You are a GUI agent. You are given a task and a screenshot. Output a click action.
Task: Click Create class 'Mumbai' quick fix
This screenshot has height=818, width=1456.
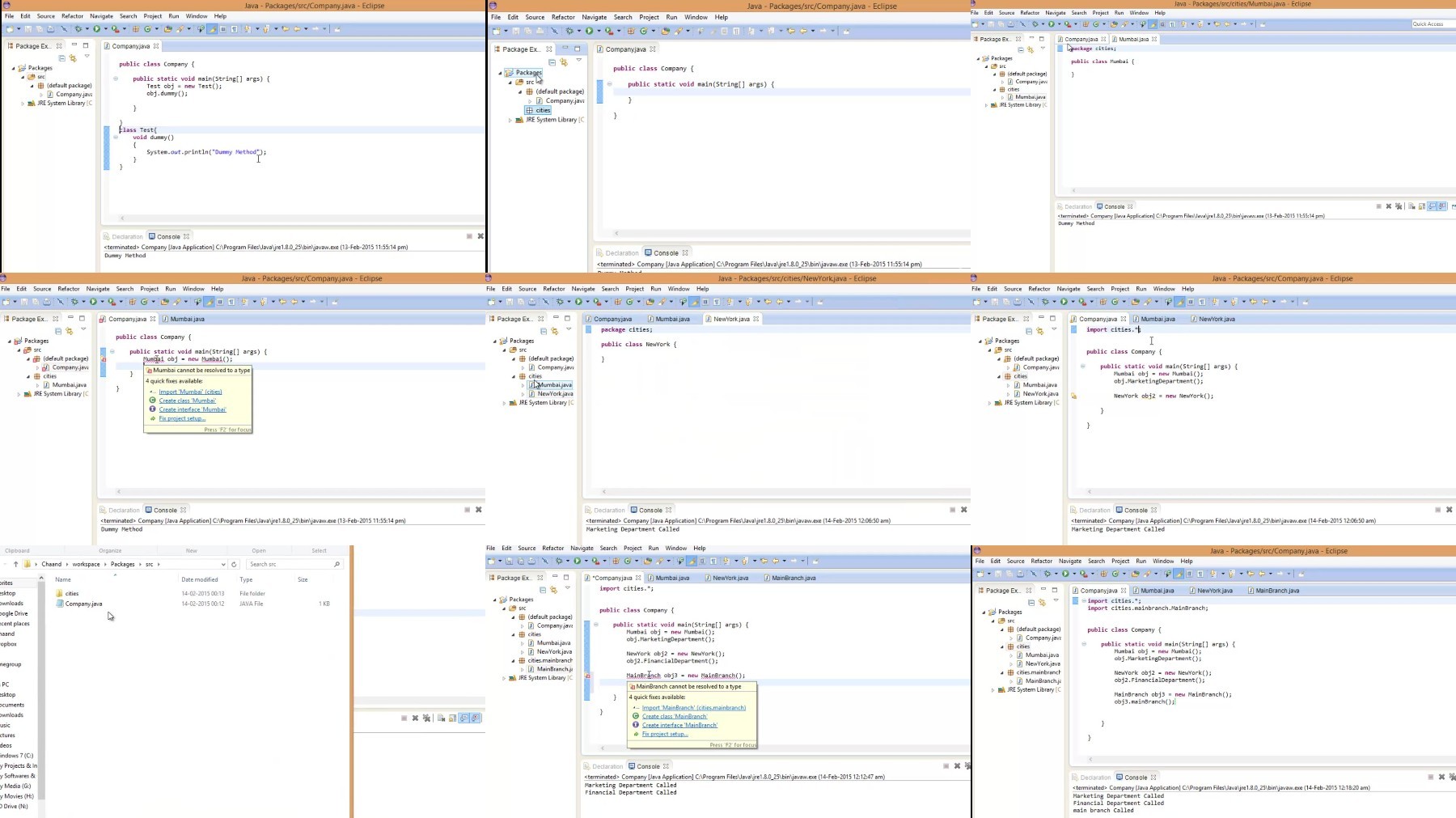coord(188,401)
